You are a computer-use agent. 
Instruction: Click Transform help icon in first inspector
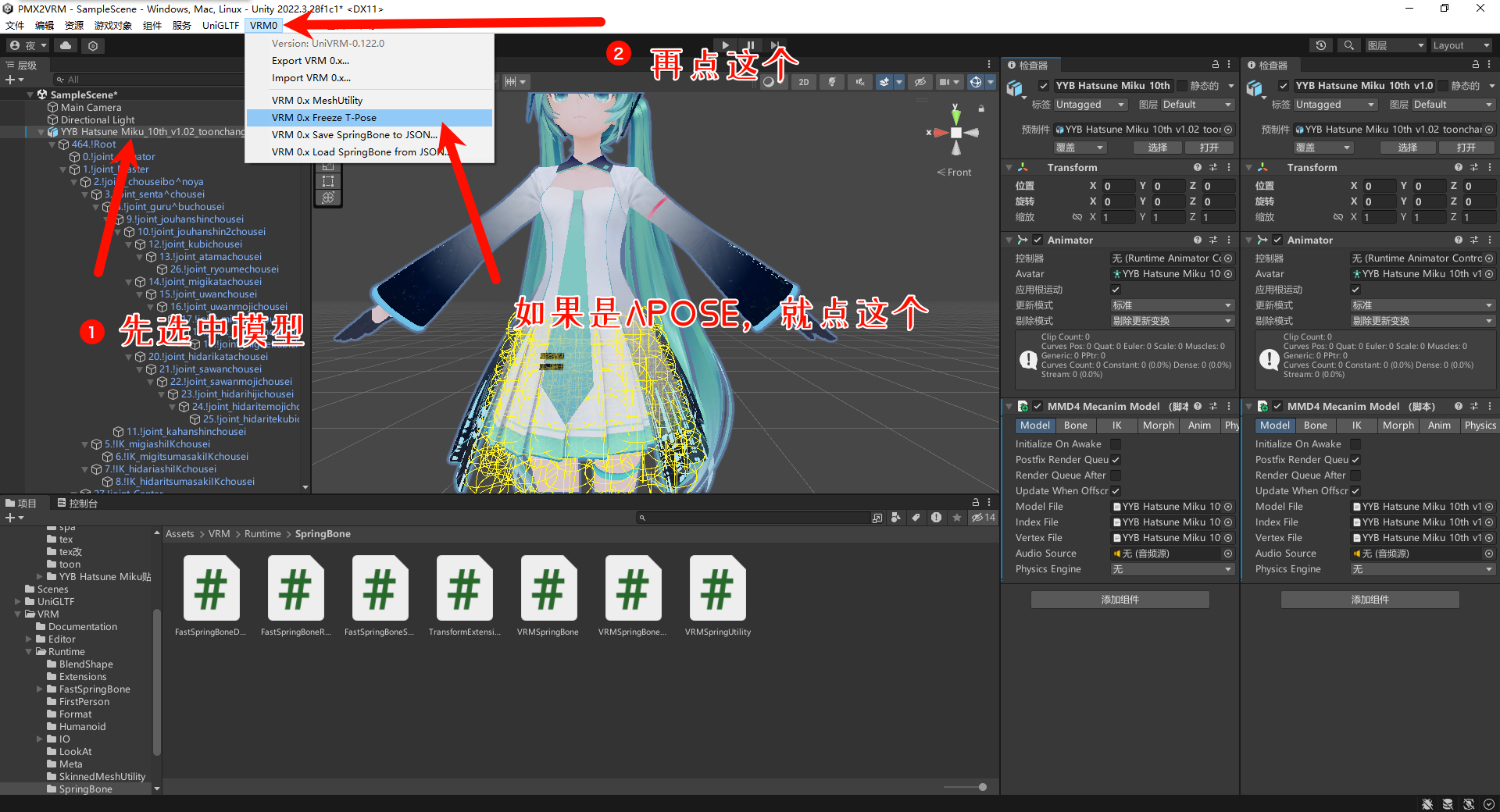[1198, 167]
